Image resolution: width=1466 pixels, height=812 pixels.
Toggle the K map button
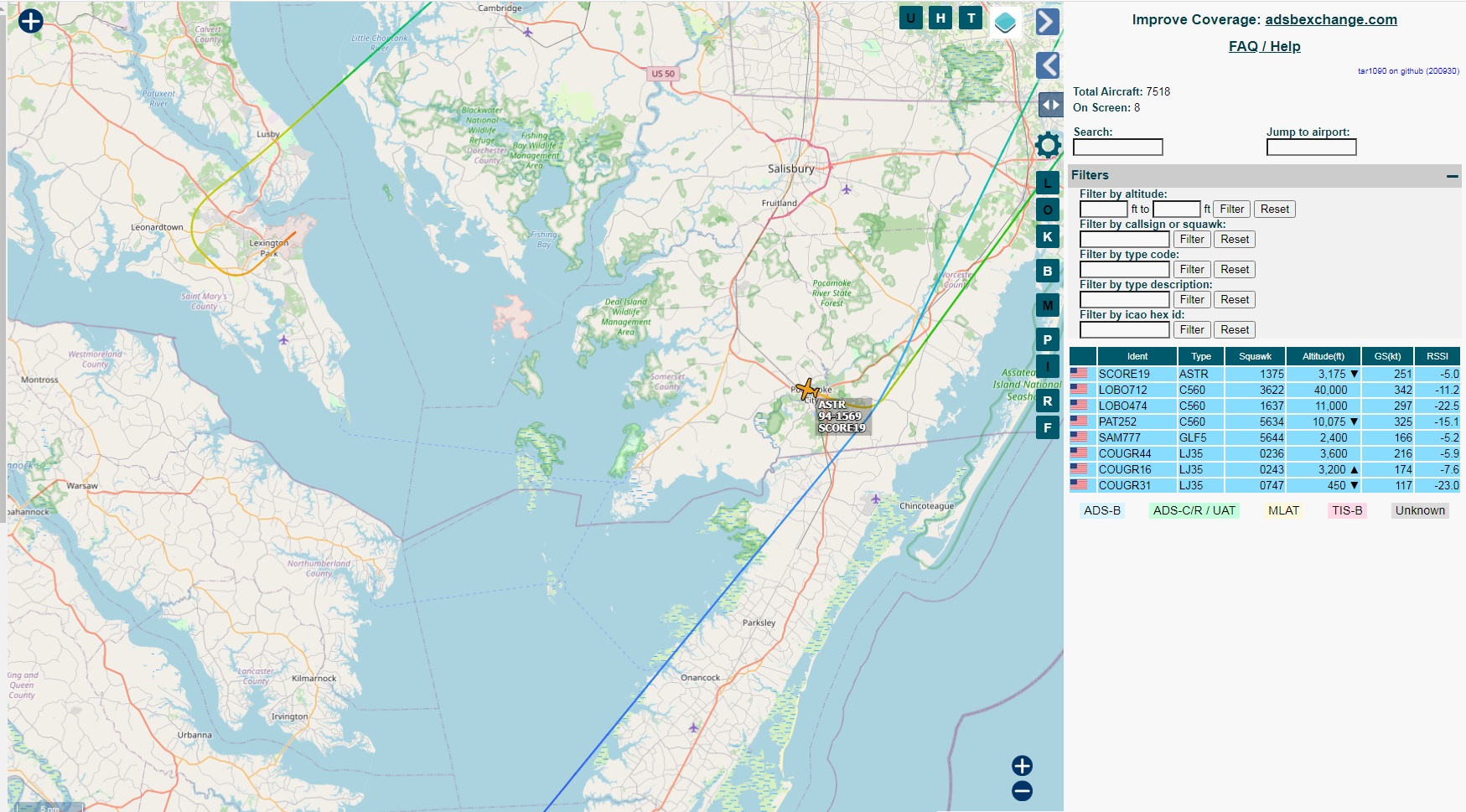1048,236
